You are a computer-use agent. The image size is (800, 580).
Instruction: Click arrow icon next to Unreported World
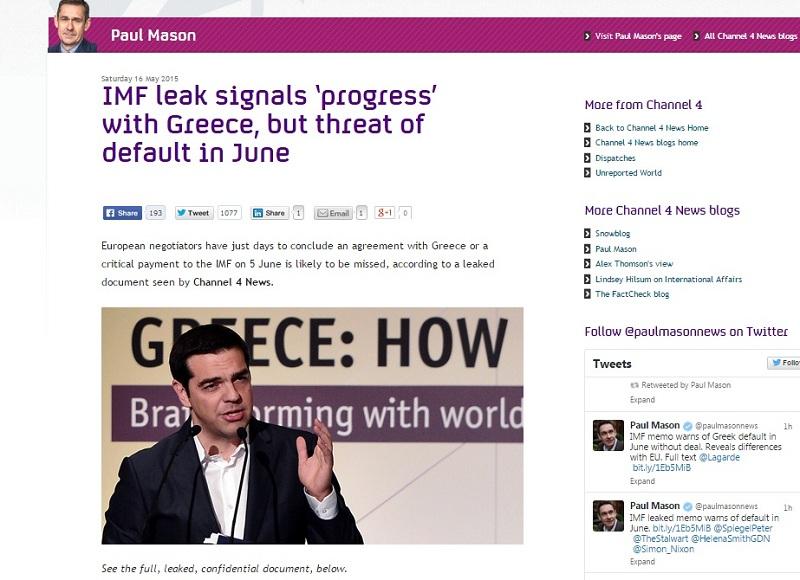tap(587, 172)
